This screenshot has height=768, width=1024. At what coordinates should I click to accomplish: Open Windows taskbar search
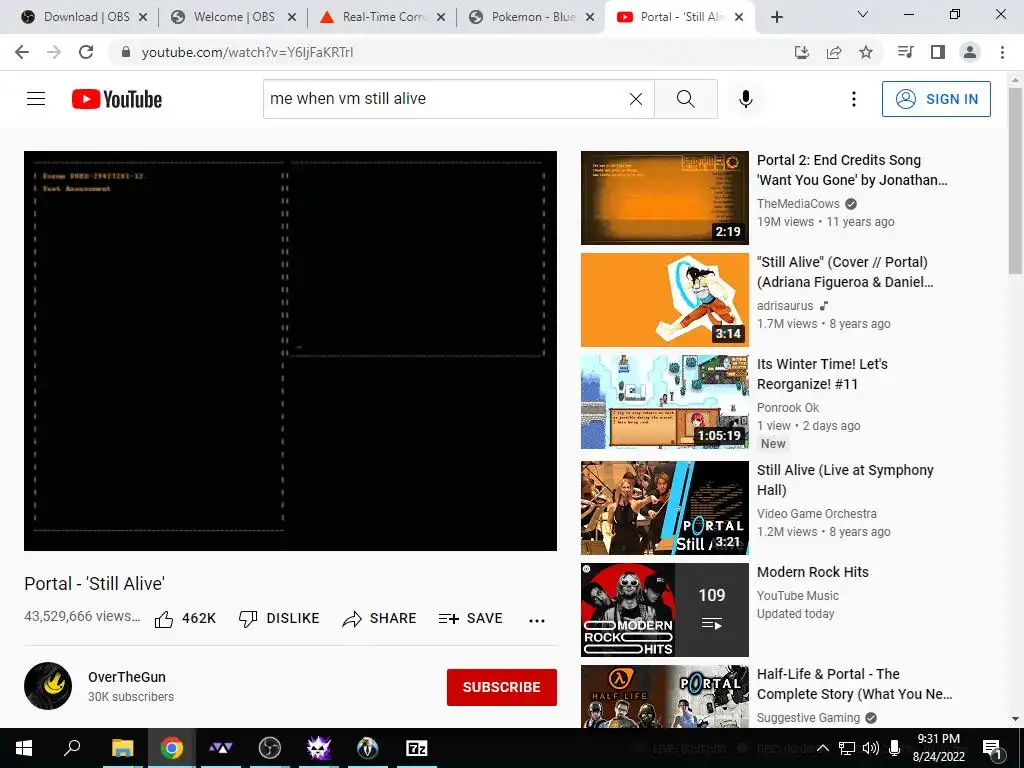click(x=72, y=748)
